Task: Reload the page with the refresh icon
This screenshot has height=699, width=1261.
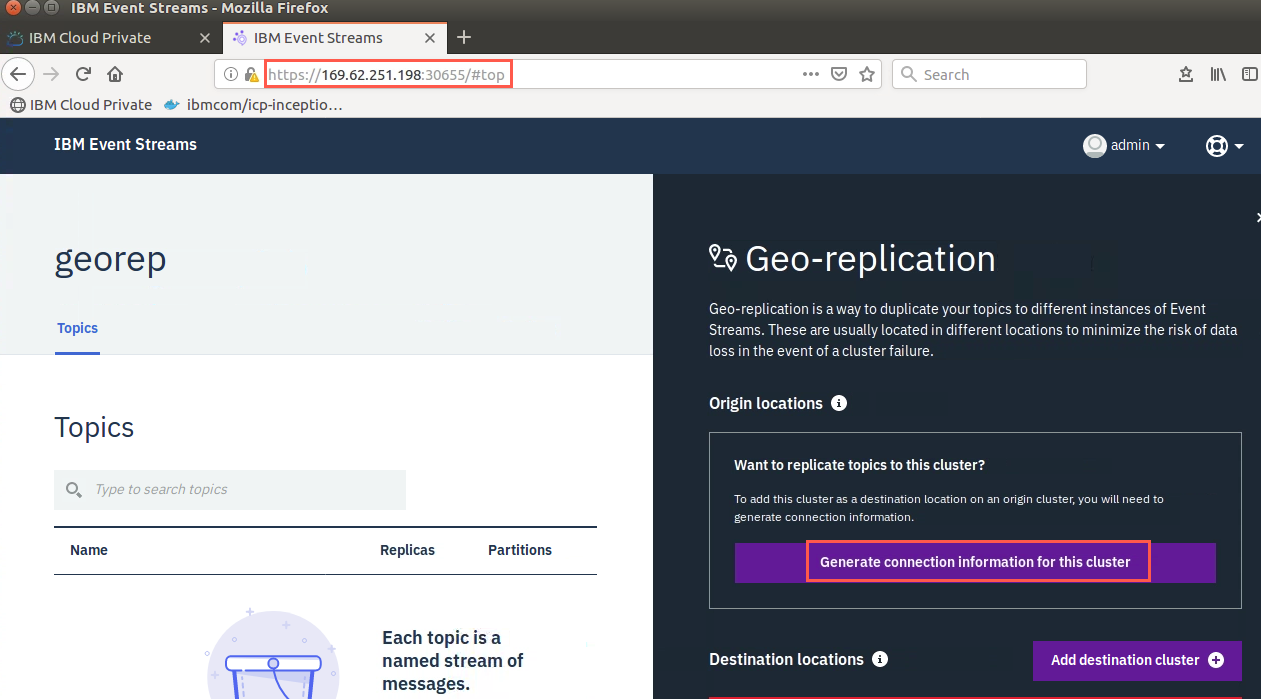Action: click(x=84, y=74)
